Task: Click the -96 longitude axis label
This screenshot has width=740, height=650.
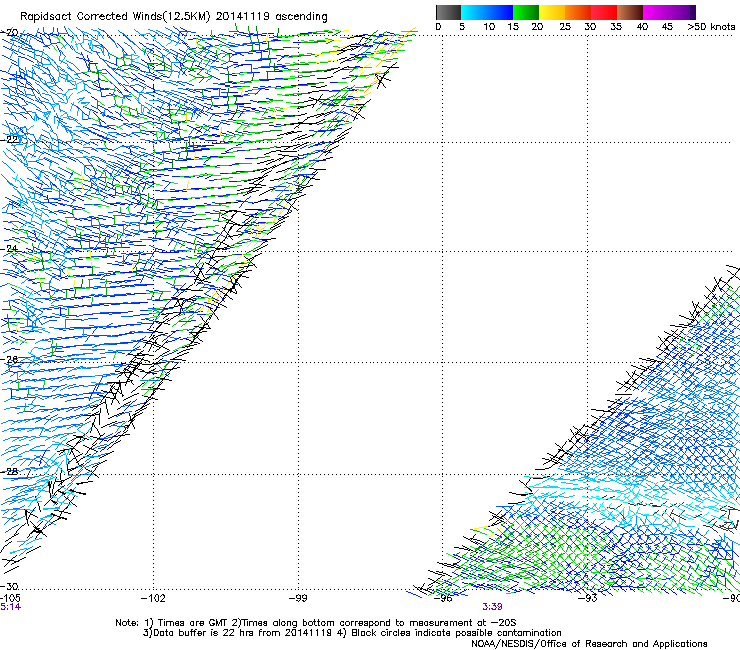Action: pyautogui.click(x=443, y=599)
